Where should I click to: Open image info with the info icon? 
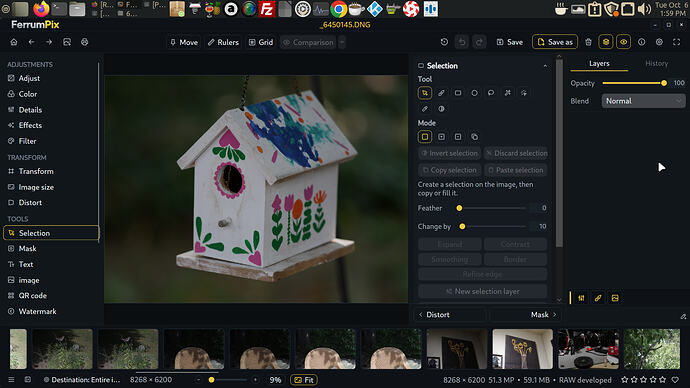(642, 42)
